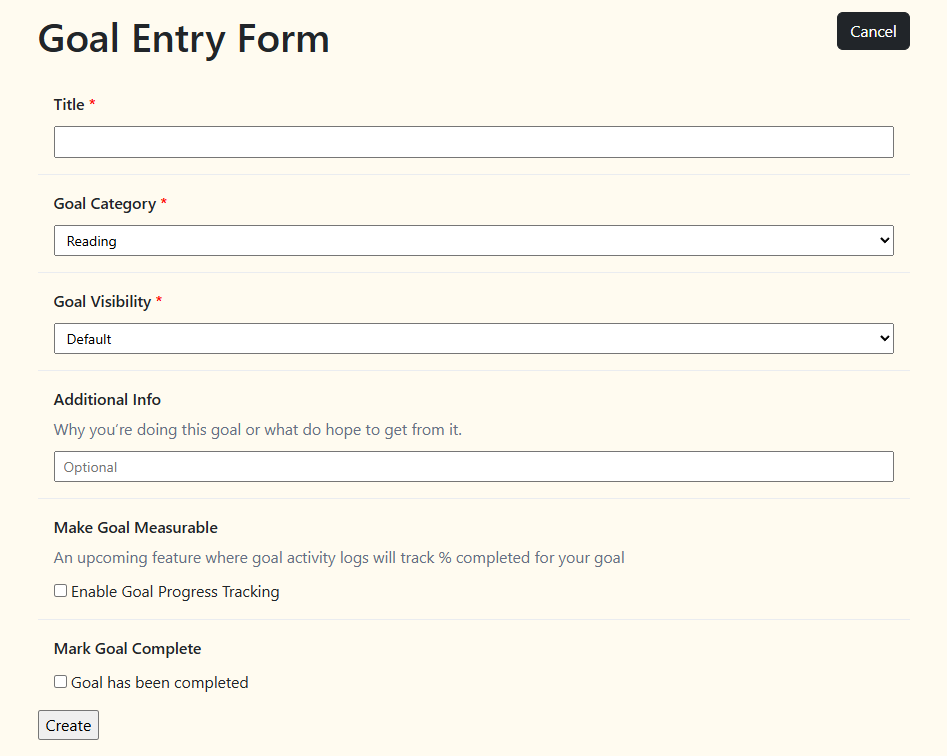The height and width of the screenshot is (756, 947).
Task: Submit the form with Create button
Action: click(68, 725)
